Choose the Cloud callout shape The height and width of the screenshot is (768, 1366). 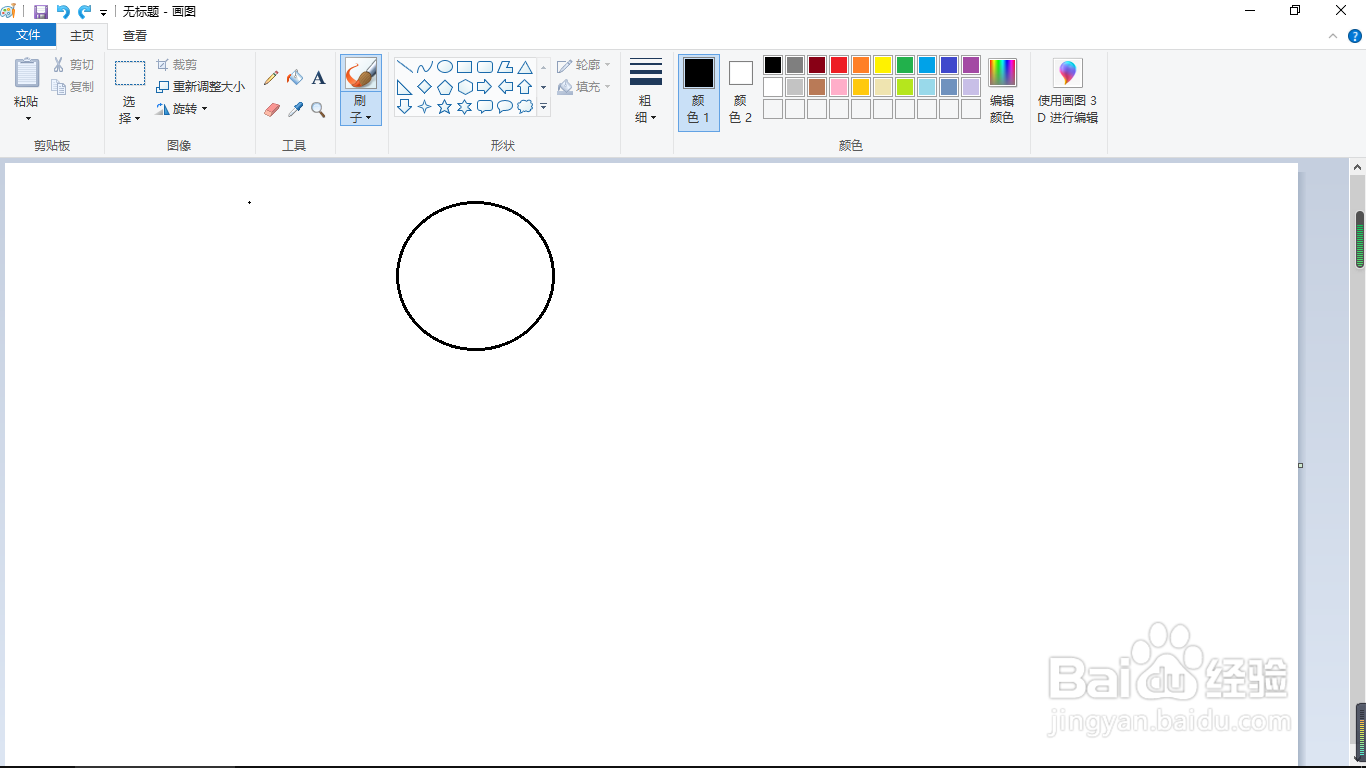coord(525,106)
